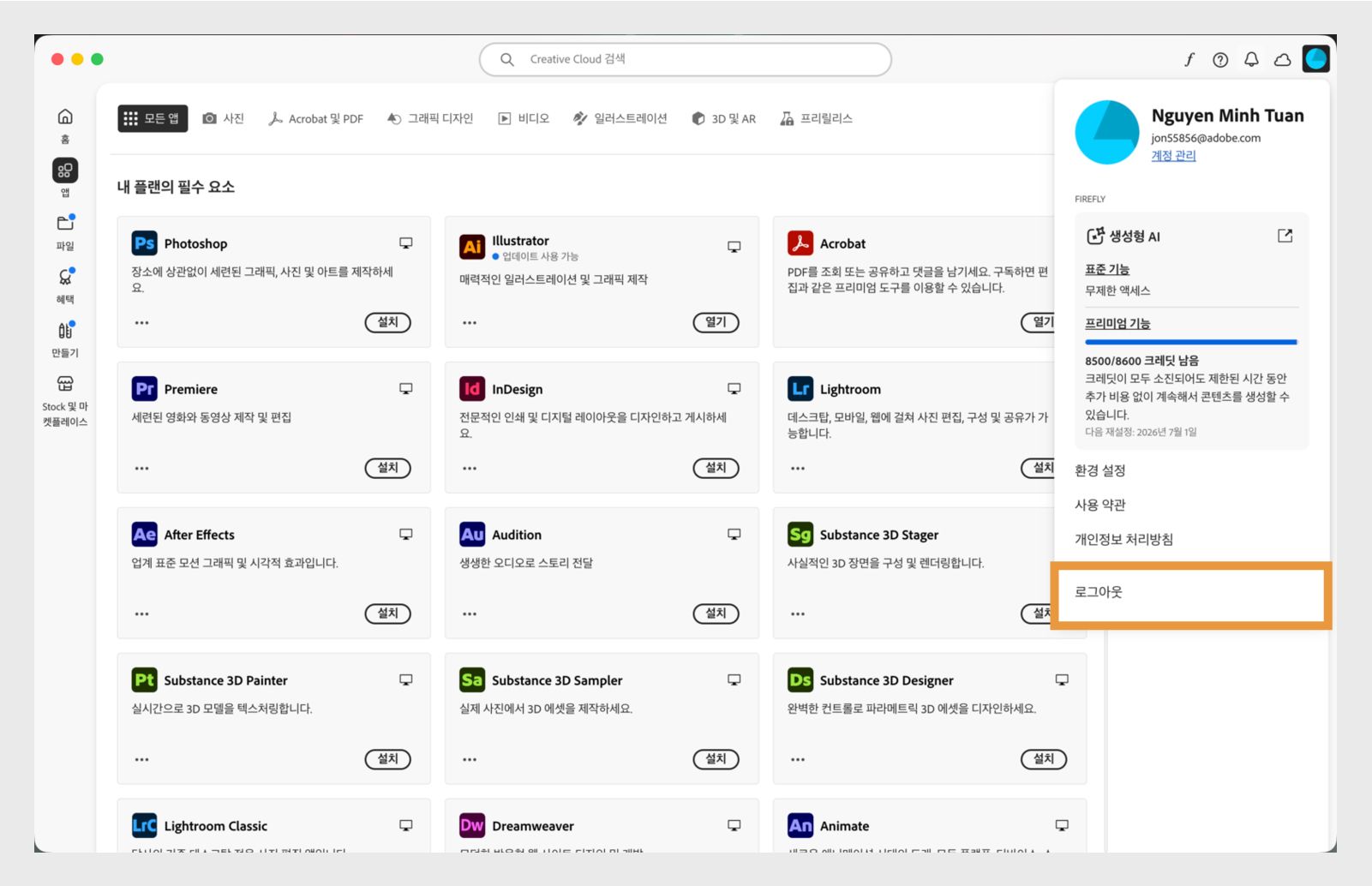Click the profile avatar in top-right corner

tap(1315, 58)
